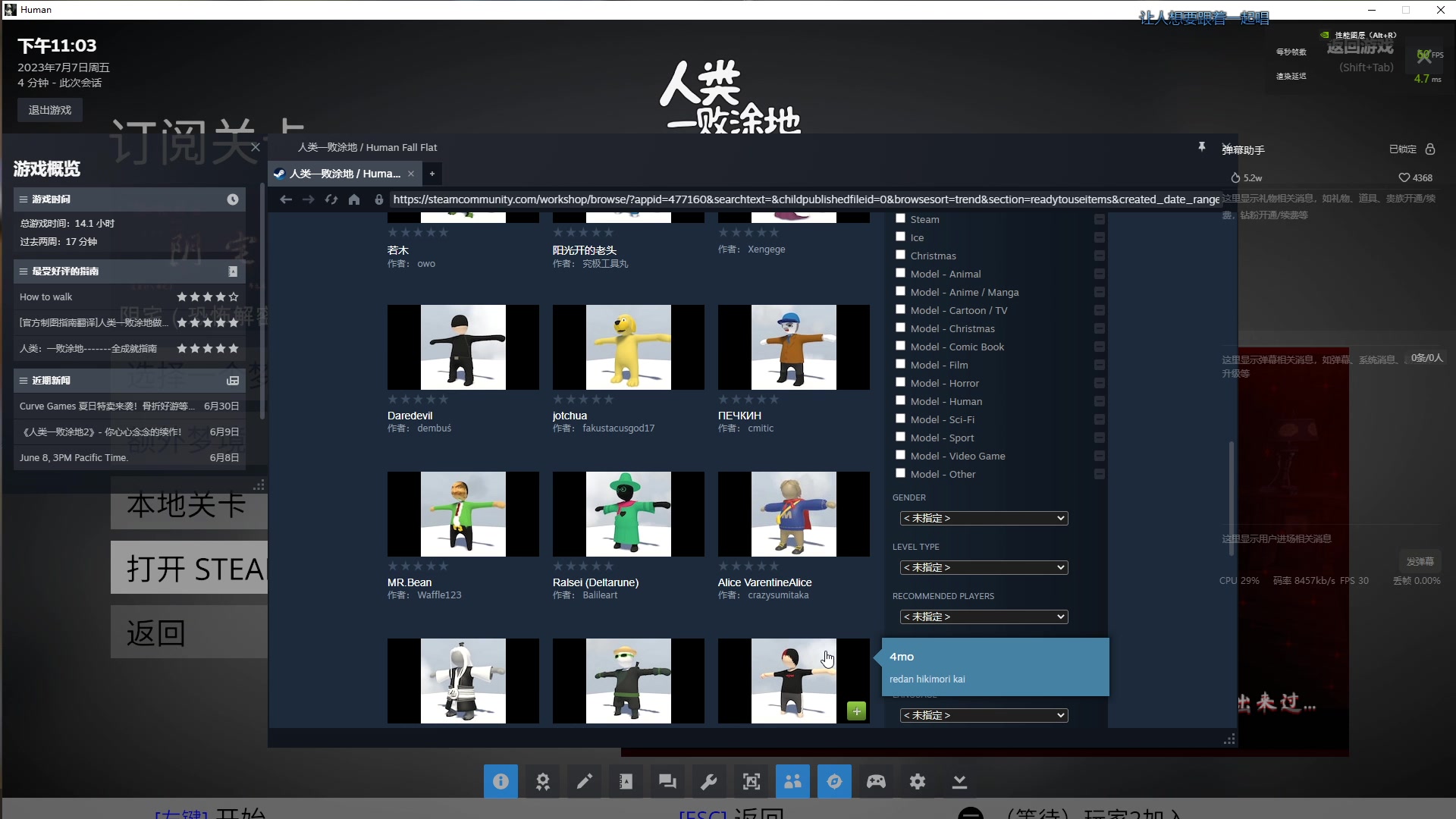The image size is (1456, 819).
Task: Reload the overlay browser page
Action: pyautogui.click(x=331, y=199)
